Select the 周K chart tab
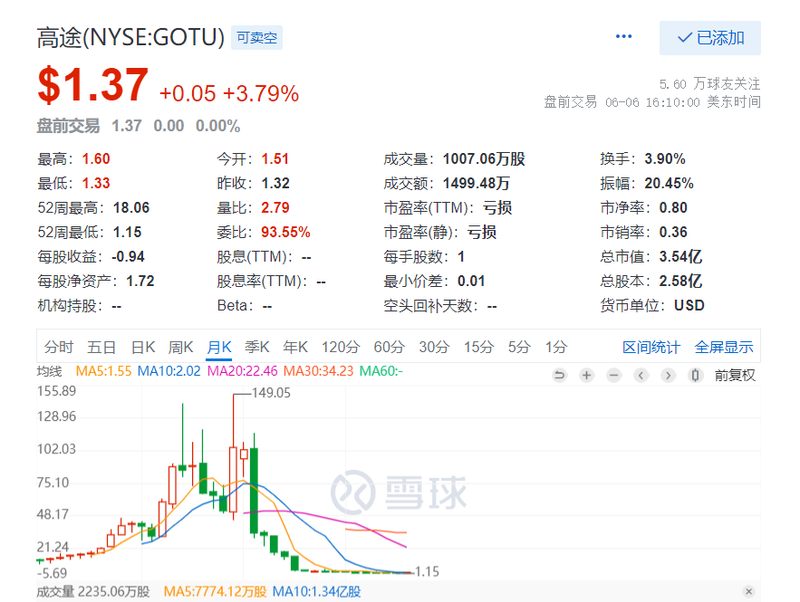Screen dimensions: 800x602 pyautogui.click(x=181, y=347)
